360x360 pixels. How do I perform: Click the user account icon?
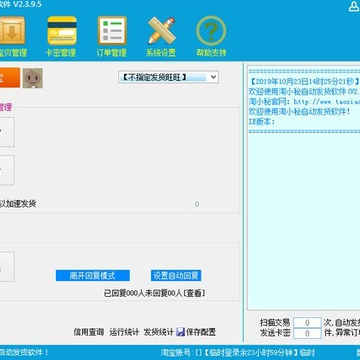pyautogui.click(x=354, y=6)
